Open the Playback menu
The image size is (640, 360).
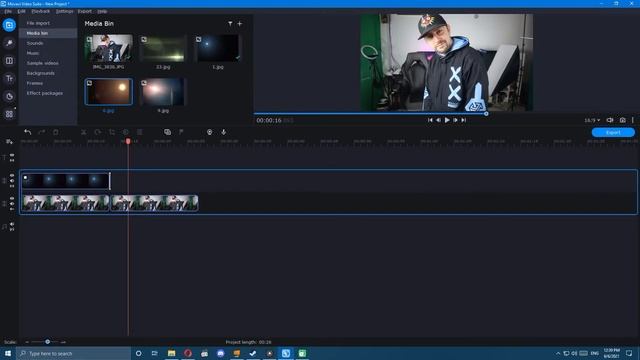coord(41,11)
